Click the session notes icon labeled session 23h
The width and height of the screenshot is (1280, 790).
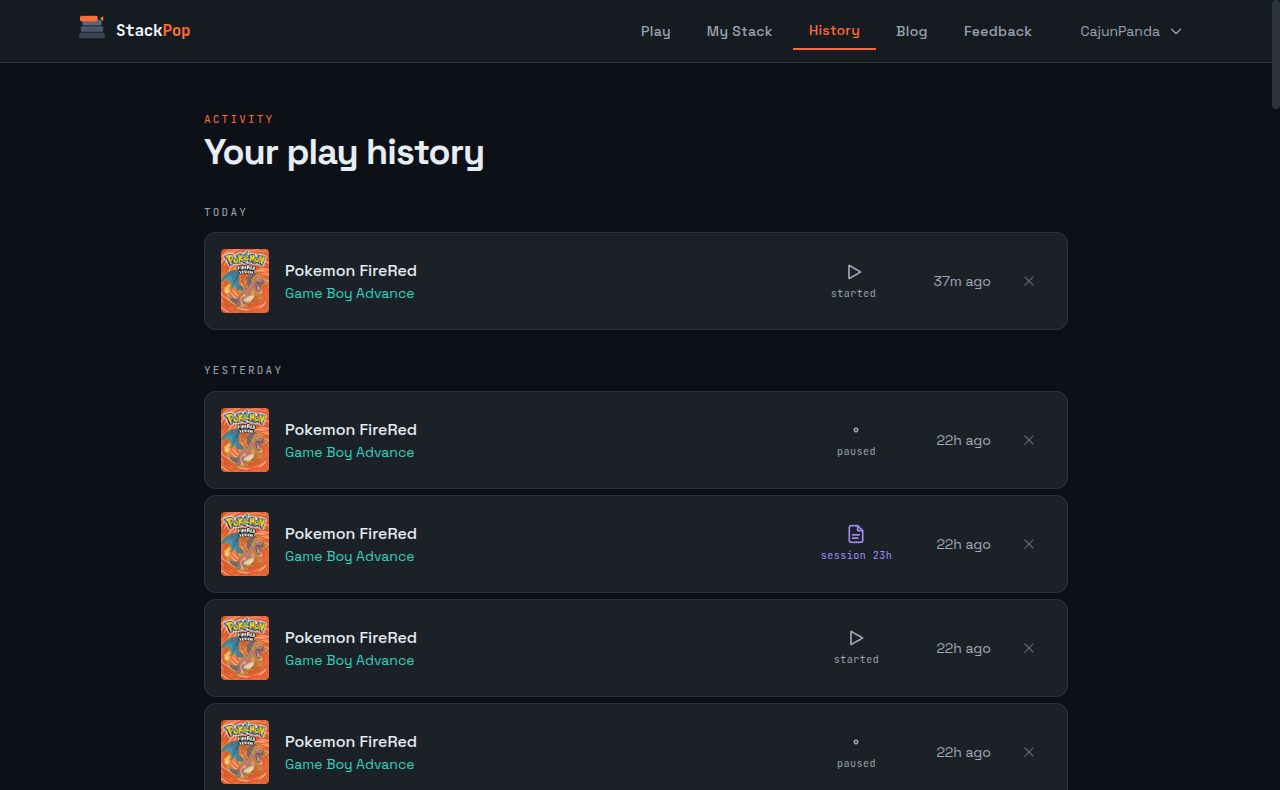coord(856,534)
